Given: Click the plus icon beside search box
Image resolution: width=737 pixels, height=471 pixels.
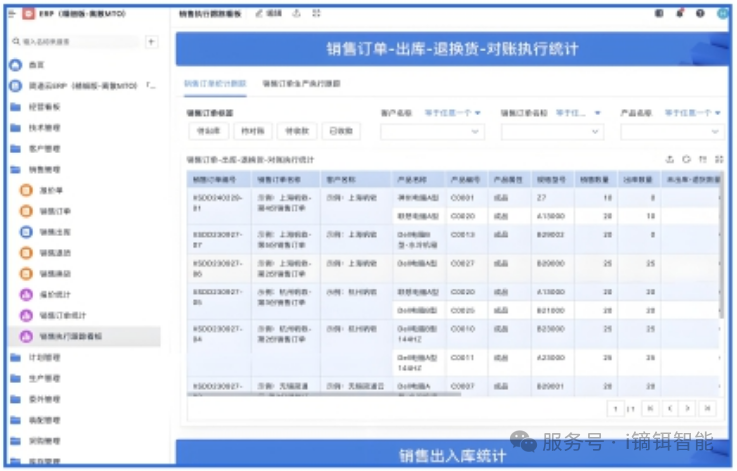Looking at the screenshot, I should click(x=151, y=42).
